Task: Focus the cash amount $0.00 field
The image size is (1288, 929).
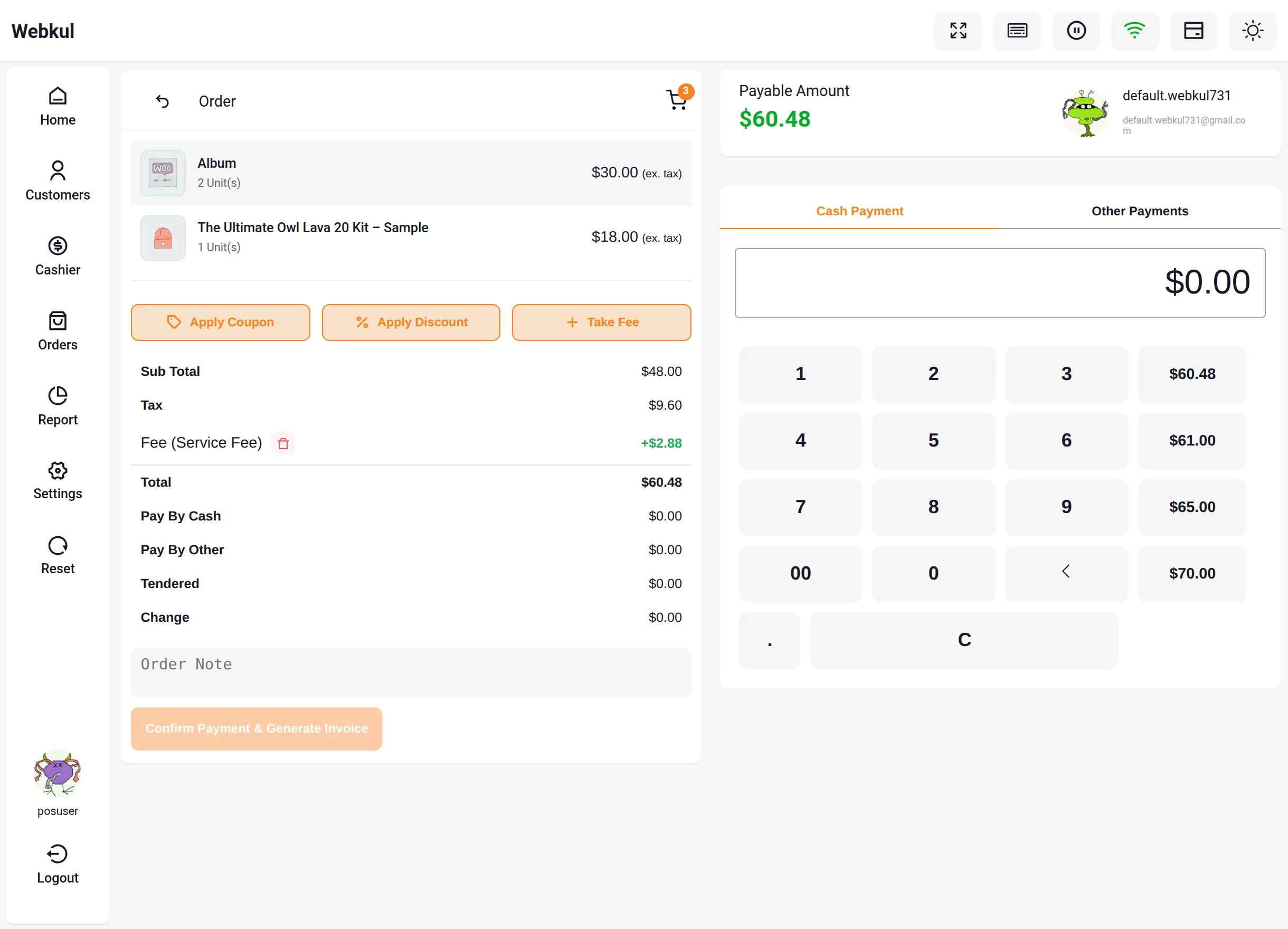Action: pos(999,283)
